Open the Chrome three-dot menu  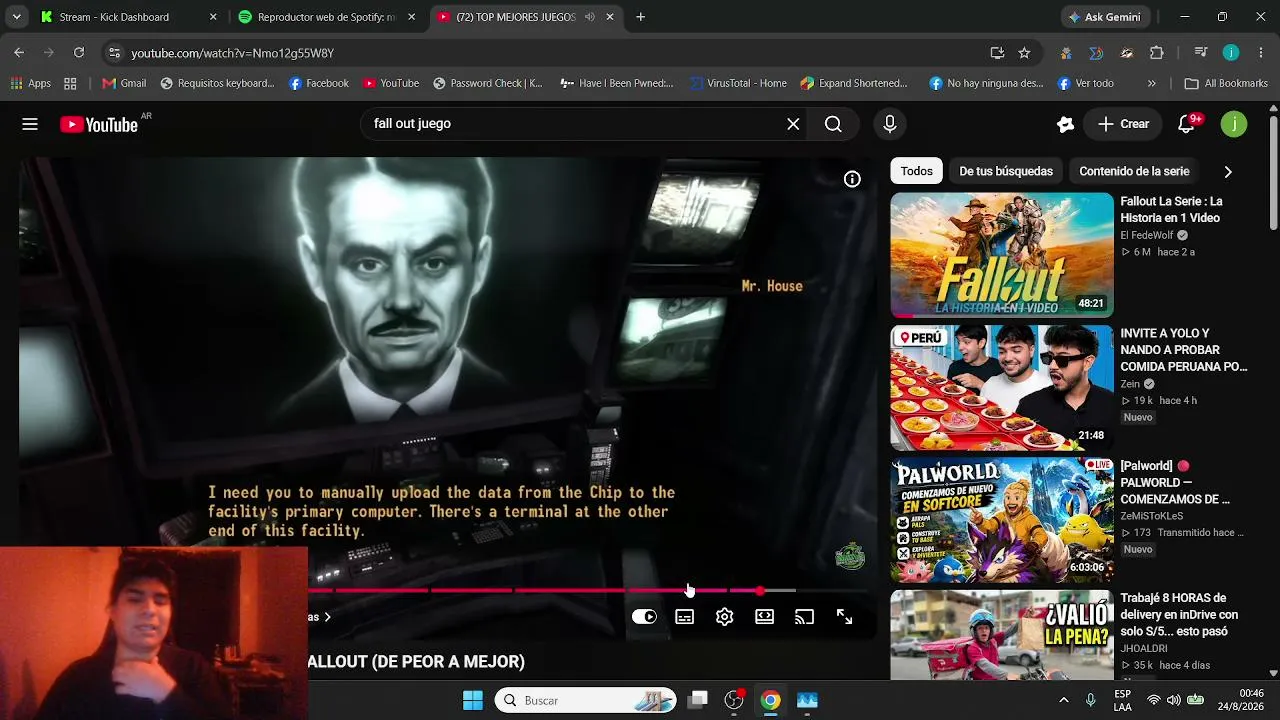[1260, 53]
